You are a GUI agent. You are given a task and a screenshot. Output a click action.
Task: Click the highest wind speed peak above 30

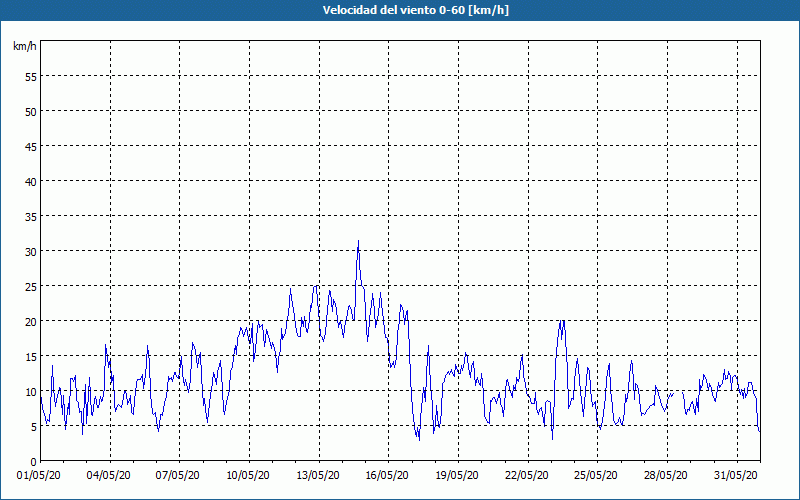pyautogui.click(x=358, y=241)
